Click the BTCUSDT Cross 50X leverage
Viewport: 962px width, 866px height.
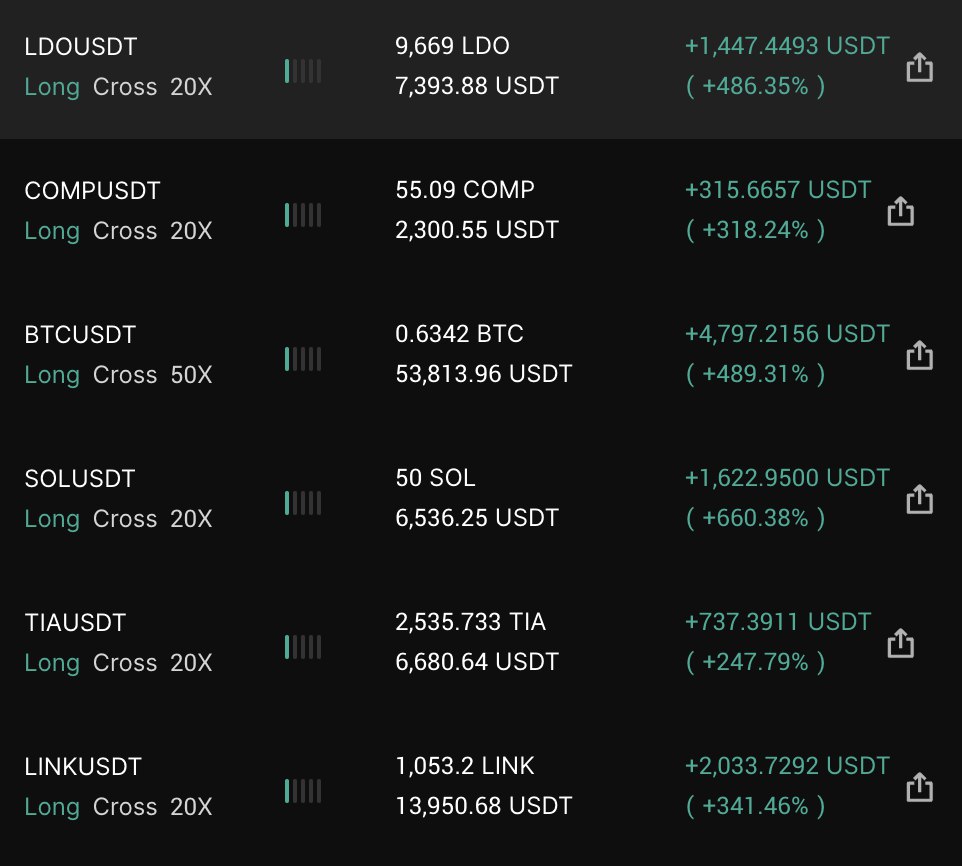pyautogui.click(x=153, y=375)
